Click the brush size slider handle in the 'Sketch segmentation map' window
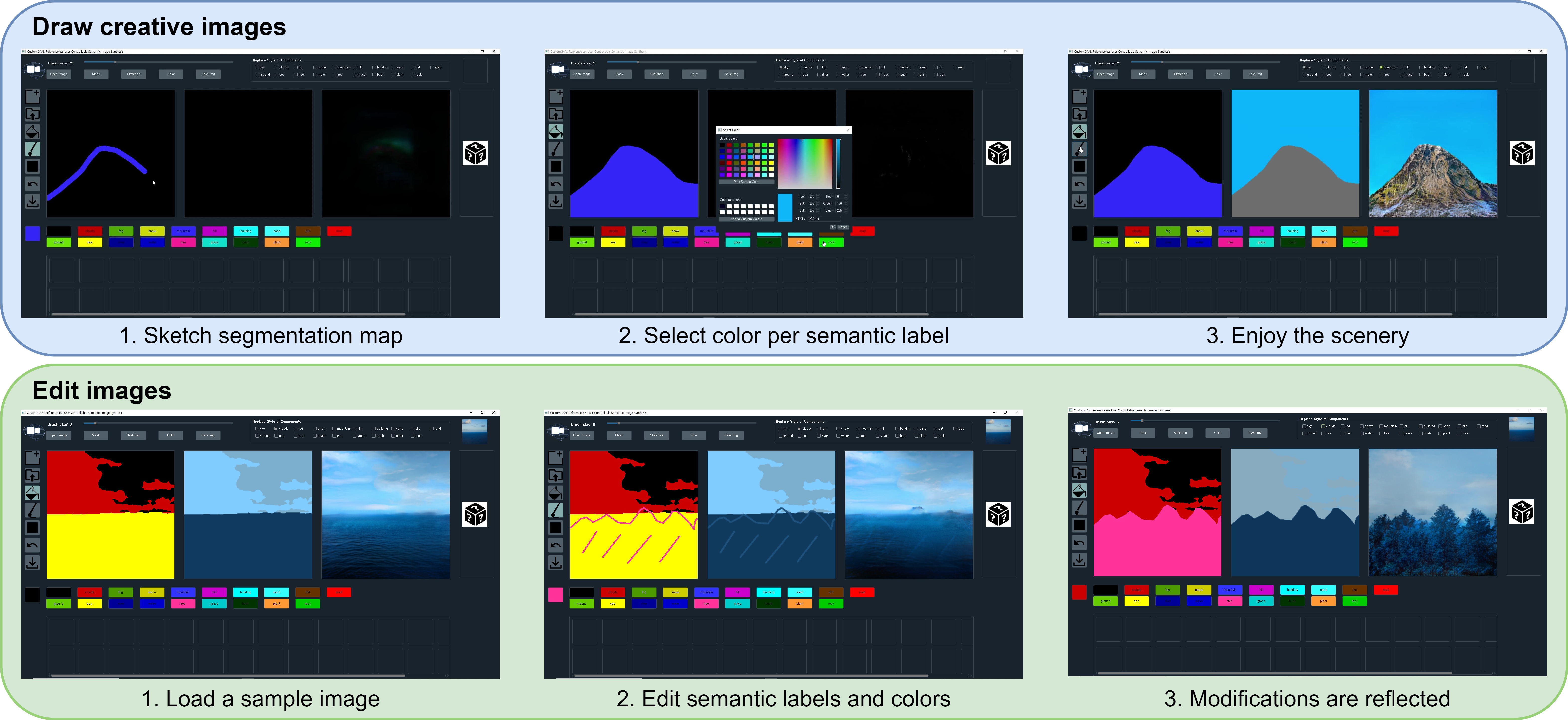Viewport: 1568px width, 720px height. click(114, 62)
